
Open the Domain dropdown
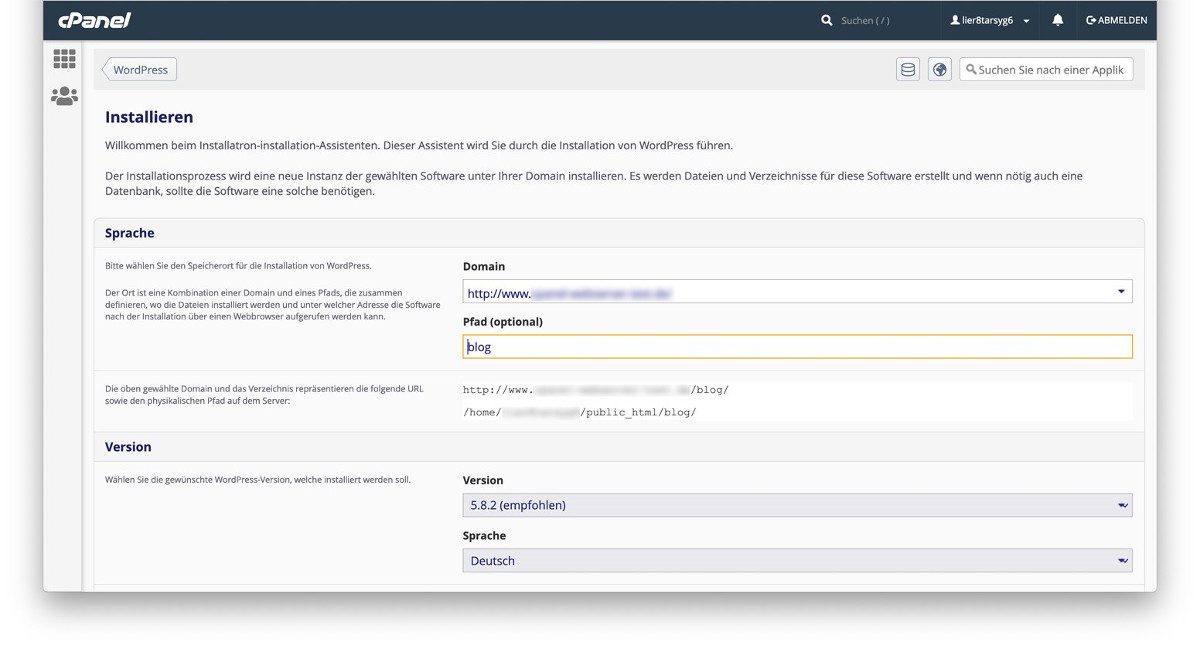pos(797,293)
